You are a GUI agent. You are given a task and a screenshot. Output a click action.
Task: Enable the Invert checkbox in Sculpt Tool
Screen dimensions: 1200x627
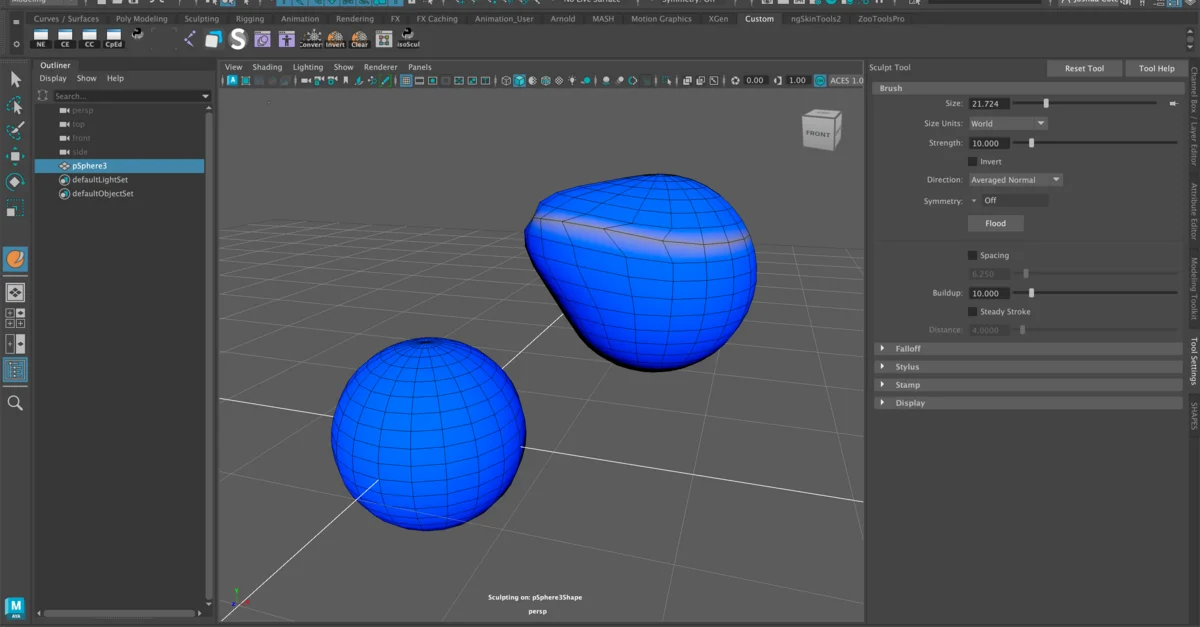click(973, 161)
